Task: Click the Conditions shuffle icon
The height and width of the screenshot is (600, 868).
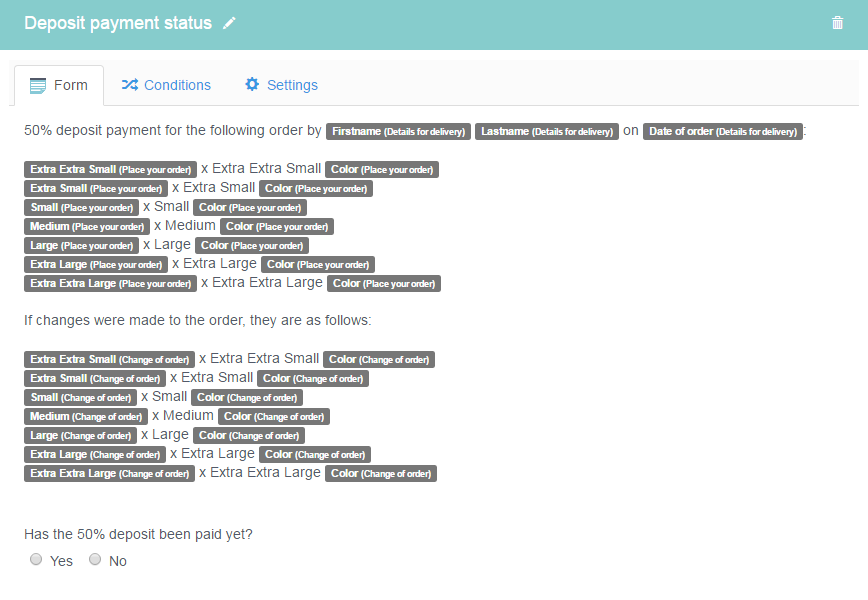Action: (130, 85)
